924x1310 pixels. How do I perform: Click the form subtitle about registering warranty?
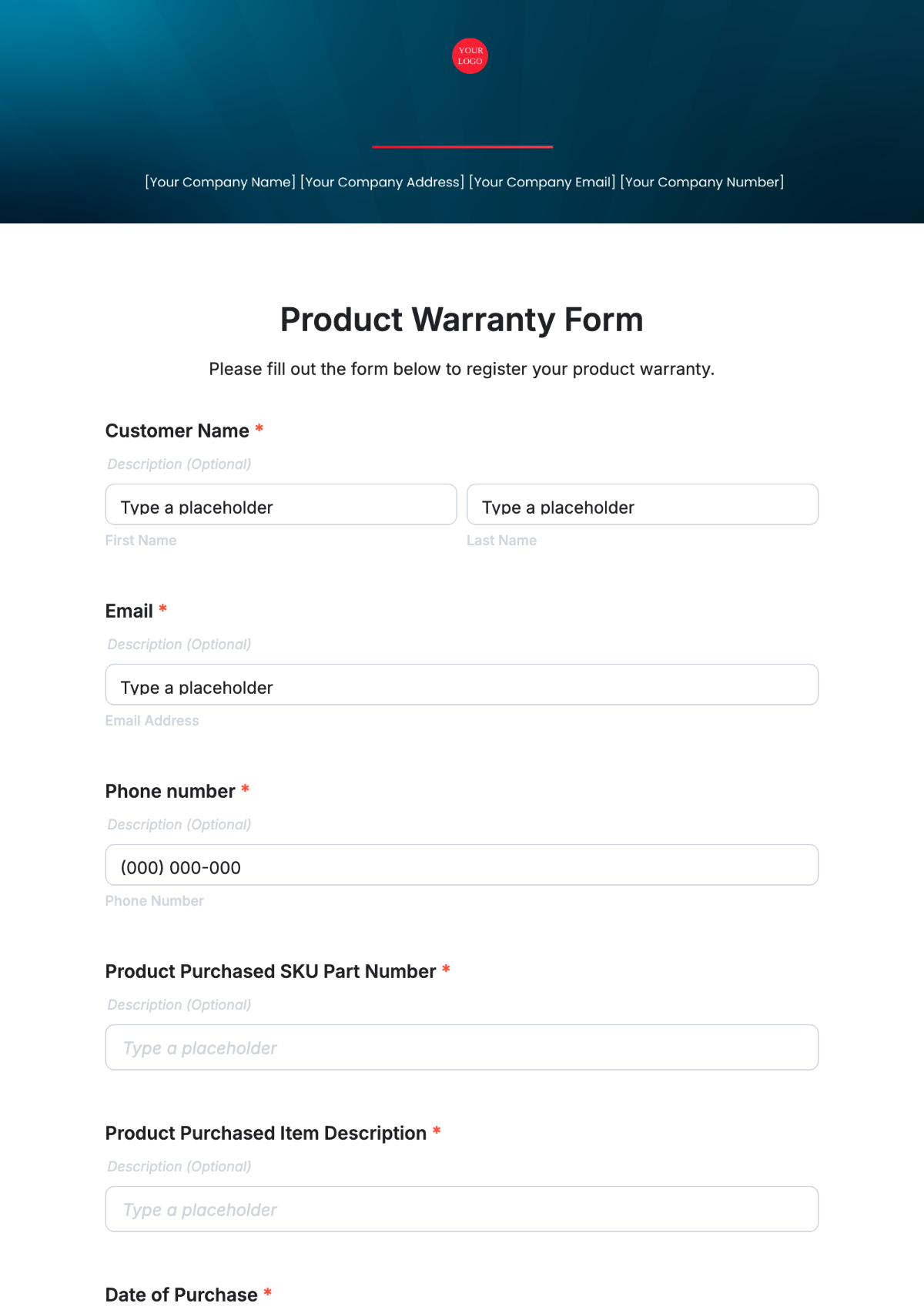click(x=461, y=370)
